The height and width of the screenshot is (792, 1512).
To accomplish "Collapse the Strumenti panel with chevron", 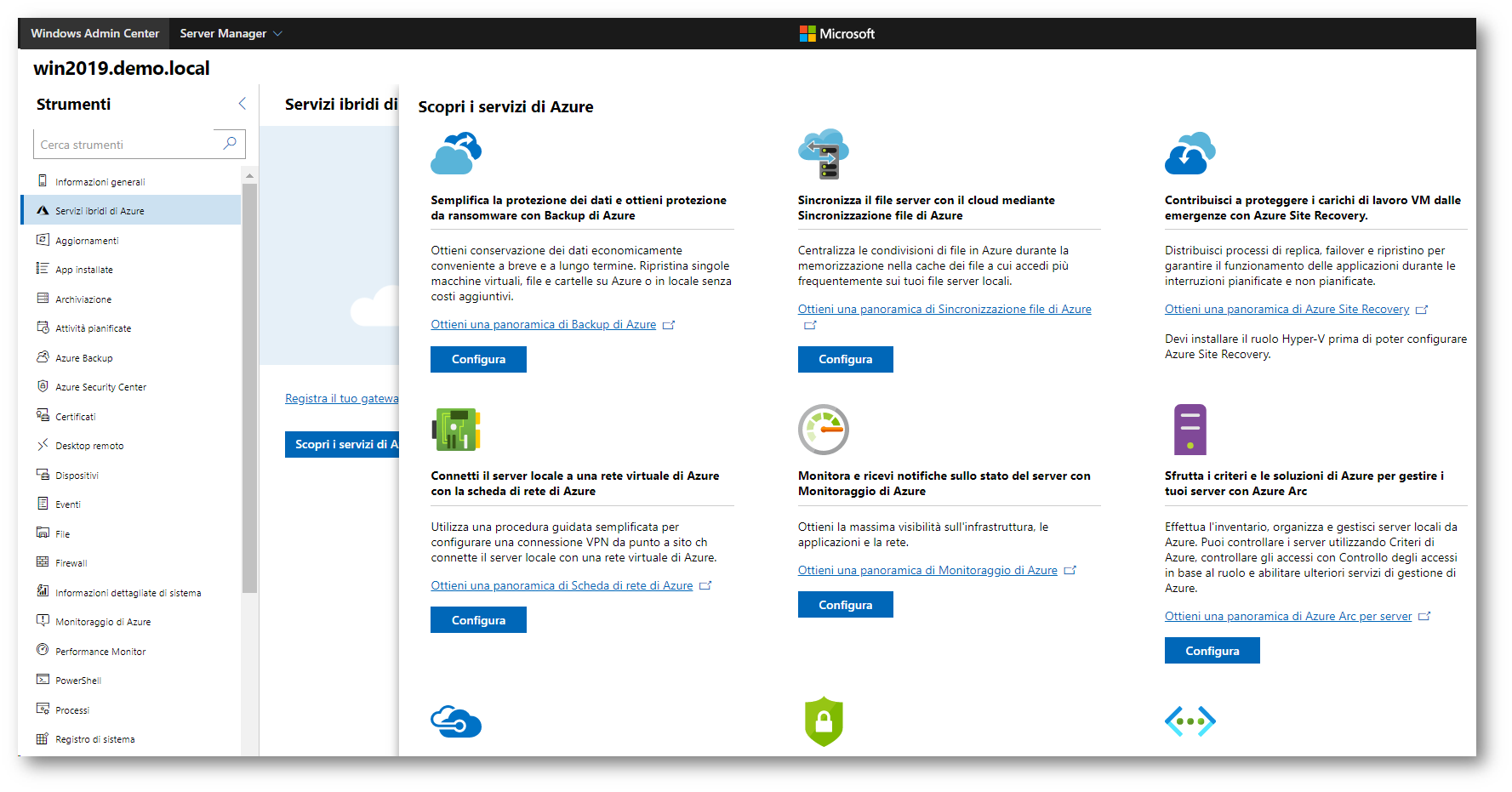I will pyautogui.click(x=242, y=104).
